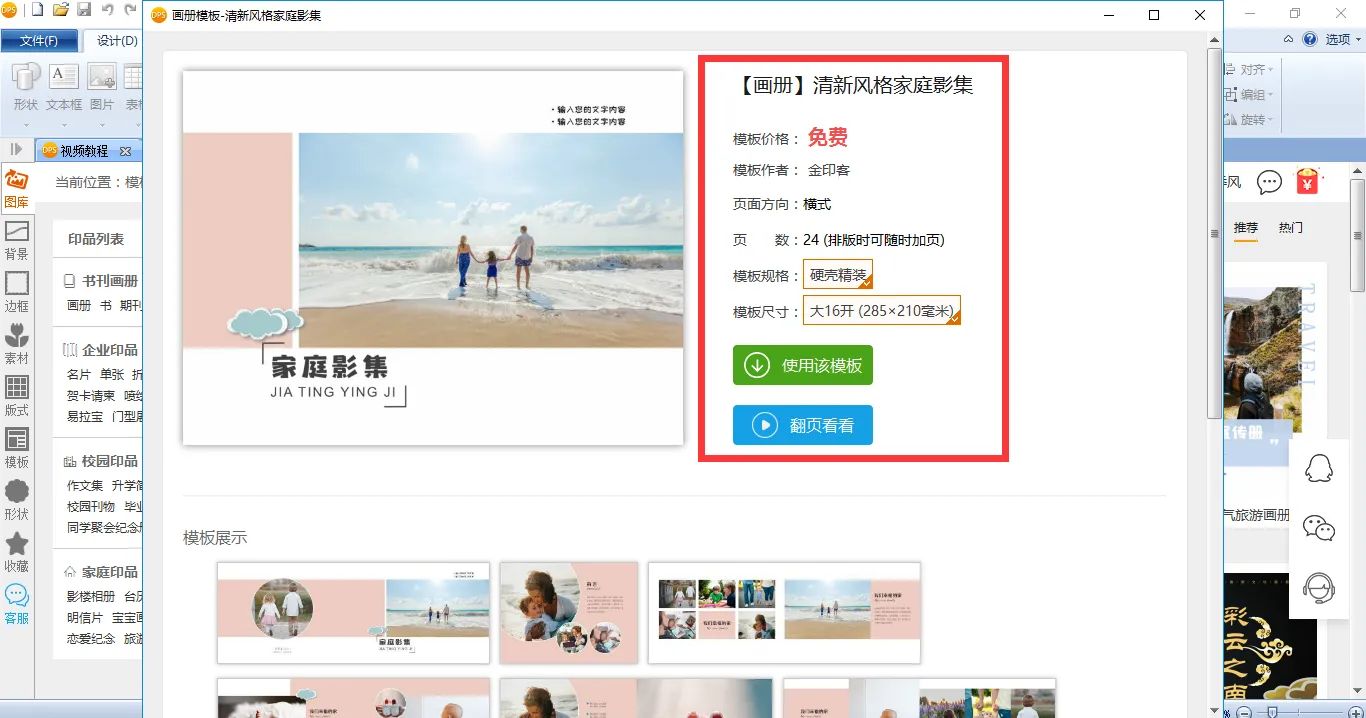Click the Undo arrow in the quick toolbar
The image size is (1366, 718).
[107, 11]
